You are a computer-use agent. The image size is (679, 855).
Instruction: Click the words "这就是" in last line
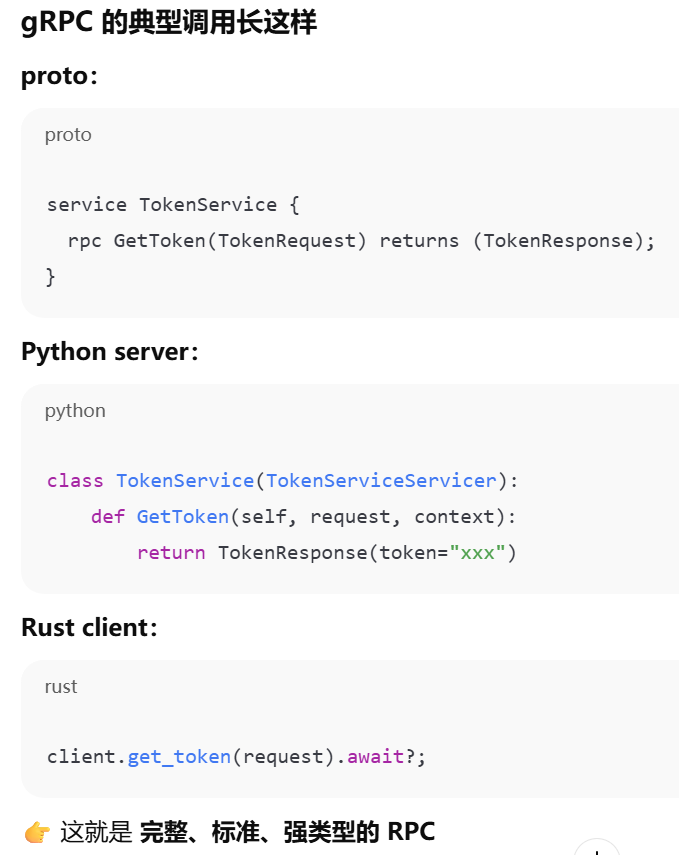click(x=96, y=832)
